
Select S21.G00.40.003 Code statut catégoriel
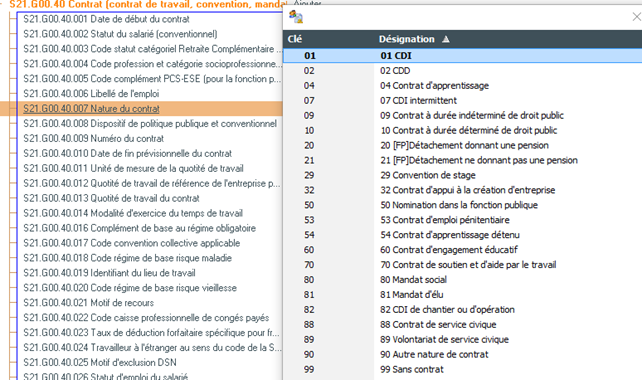point(152,49)
